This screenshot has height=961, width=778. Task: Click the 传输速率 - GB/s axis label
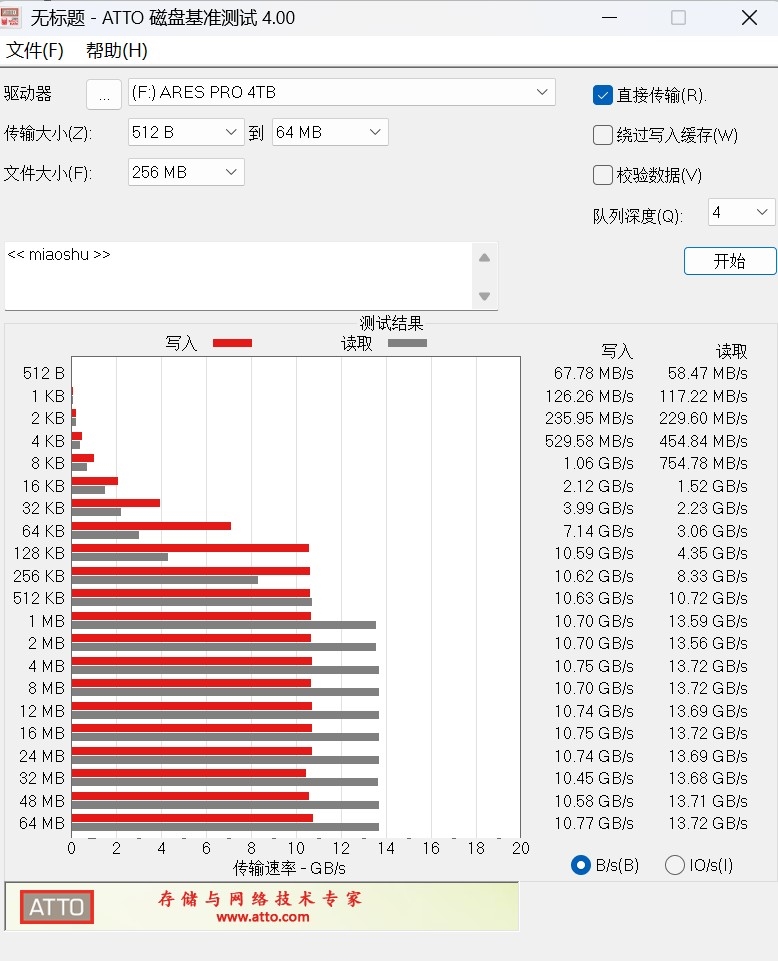coord(289,868)
